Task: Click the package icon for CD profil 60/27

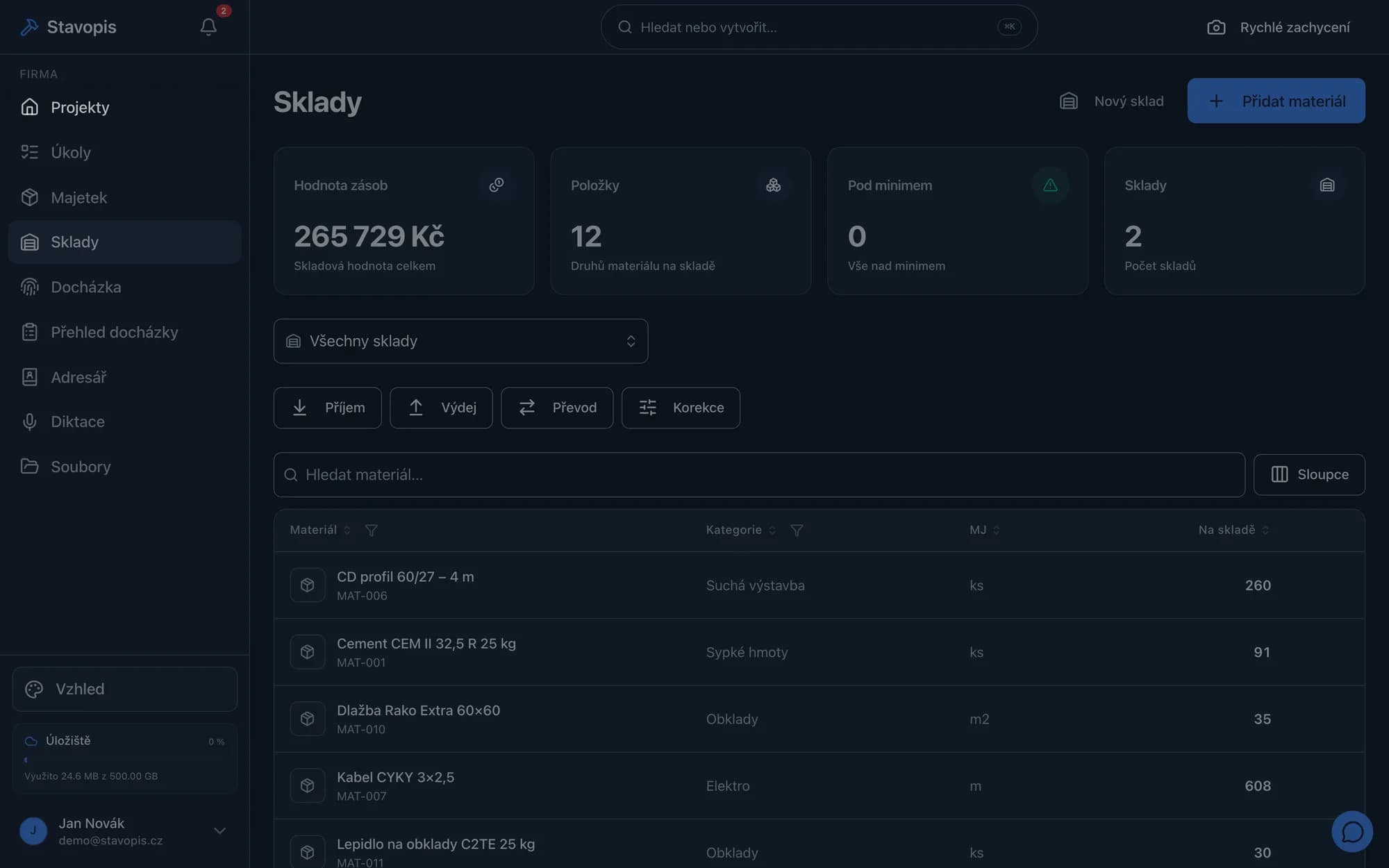Action: point(308,585)
